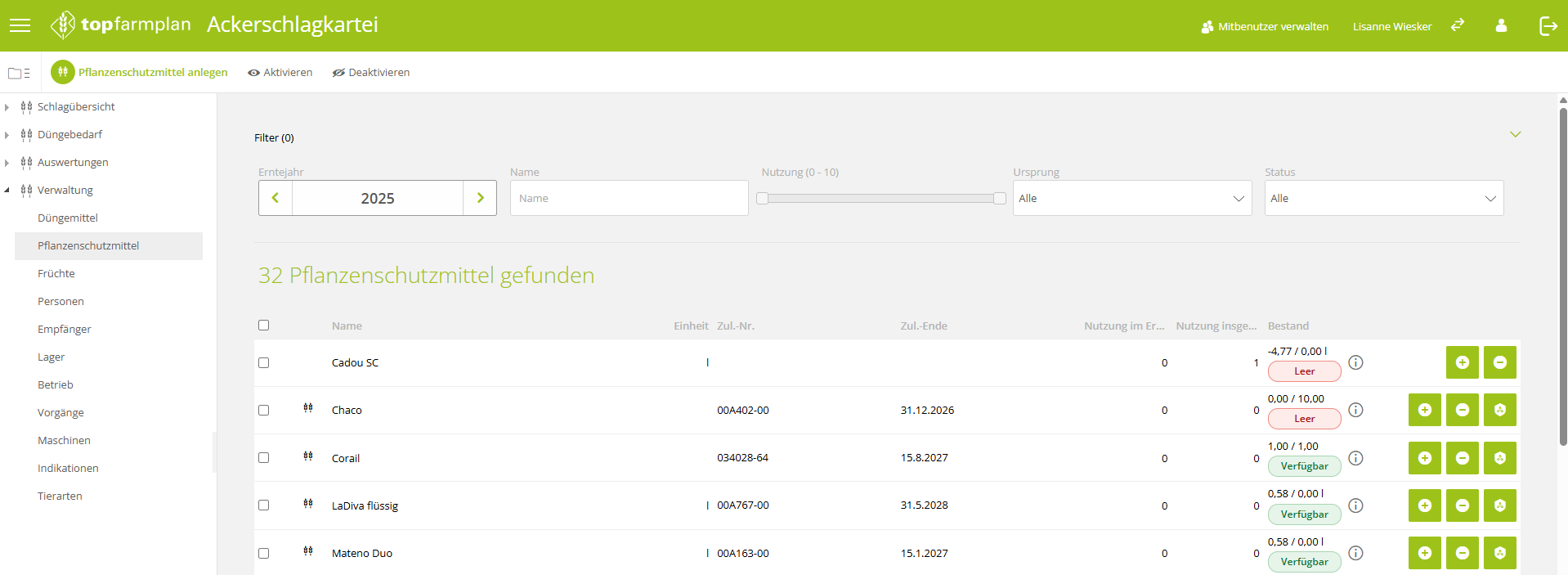Viewport: 1568px width, 575px height.
Task: Reduce stock minus button for Mateno Duo
Action: click(x=1463, y=553)
